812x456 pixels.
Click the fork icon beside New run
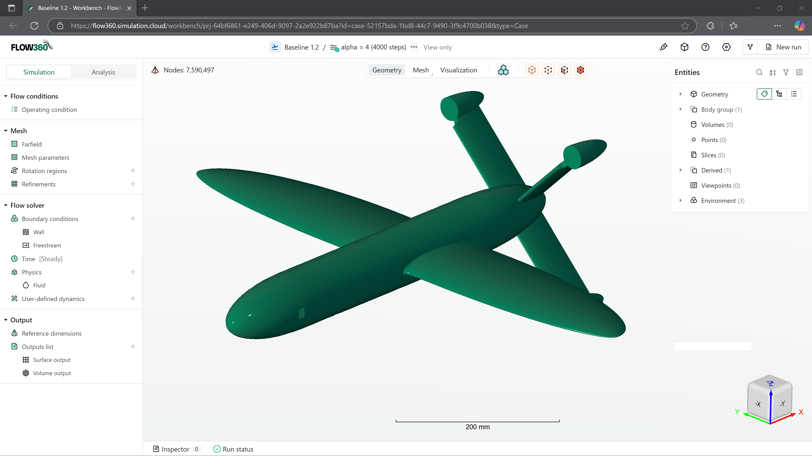pos(750,47)
